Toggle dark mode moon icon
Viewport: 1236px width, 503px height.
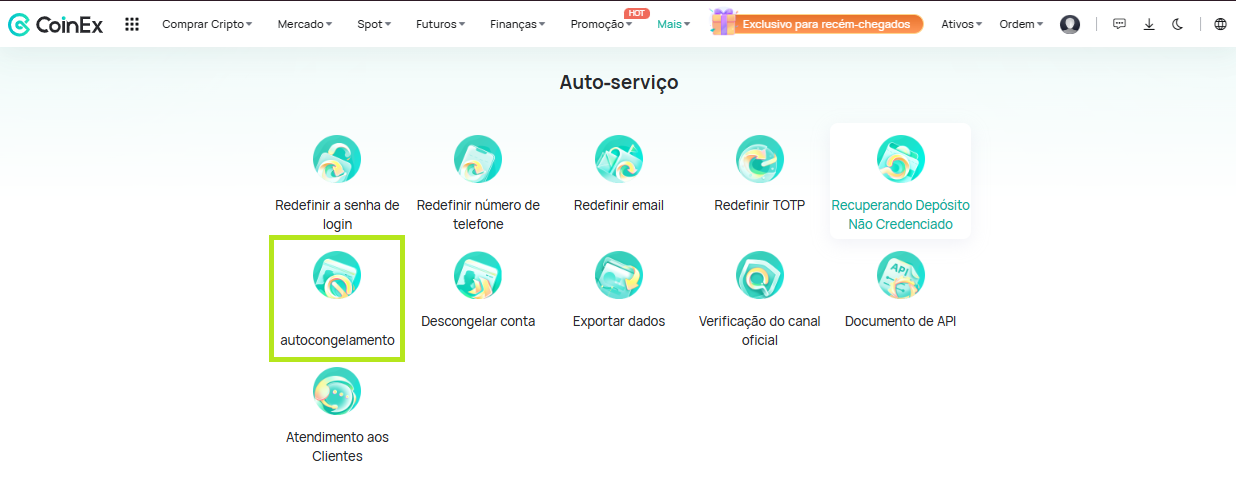[1178, 24]
